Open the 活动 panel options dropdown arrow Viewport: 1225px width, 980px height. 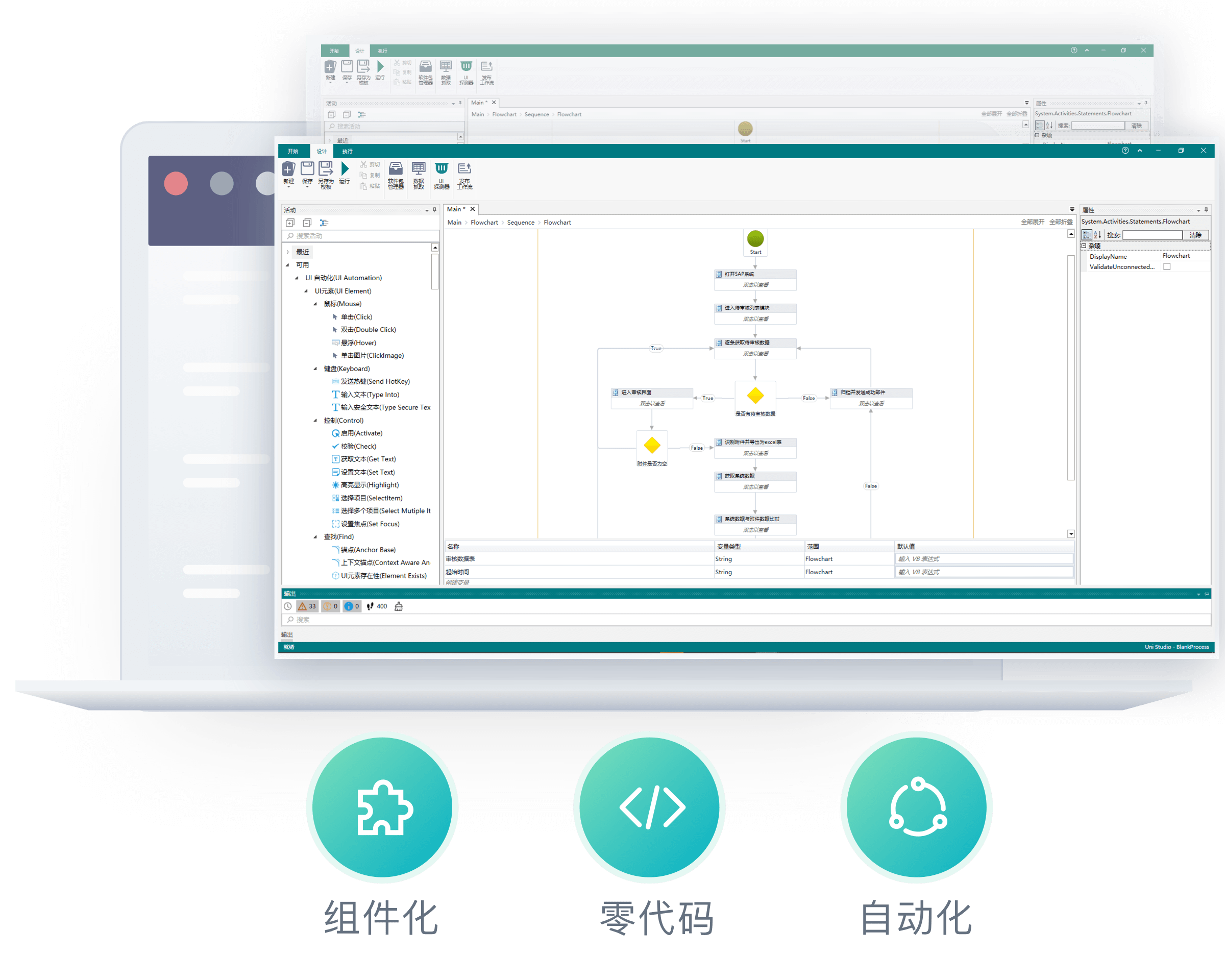pos(427,210)
